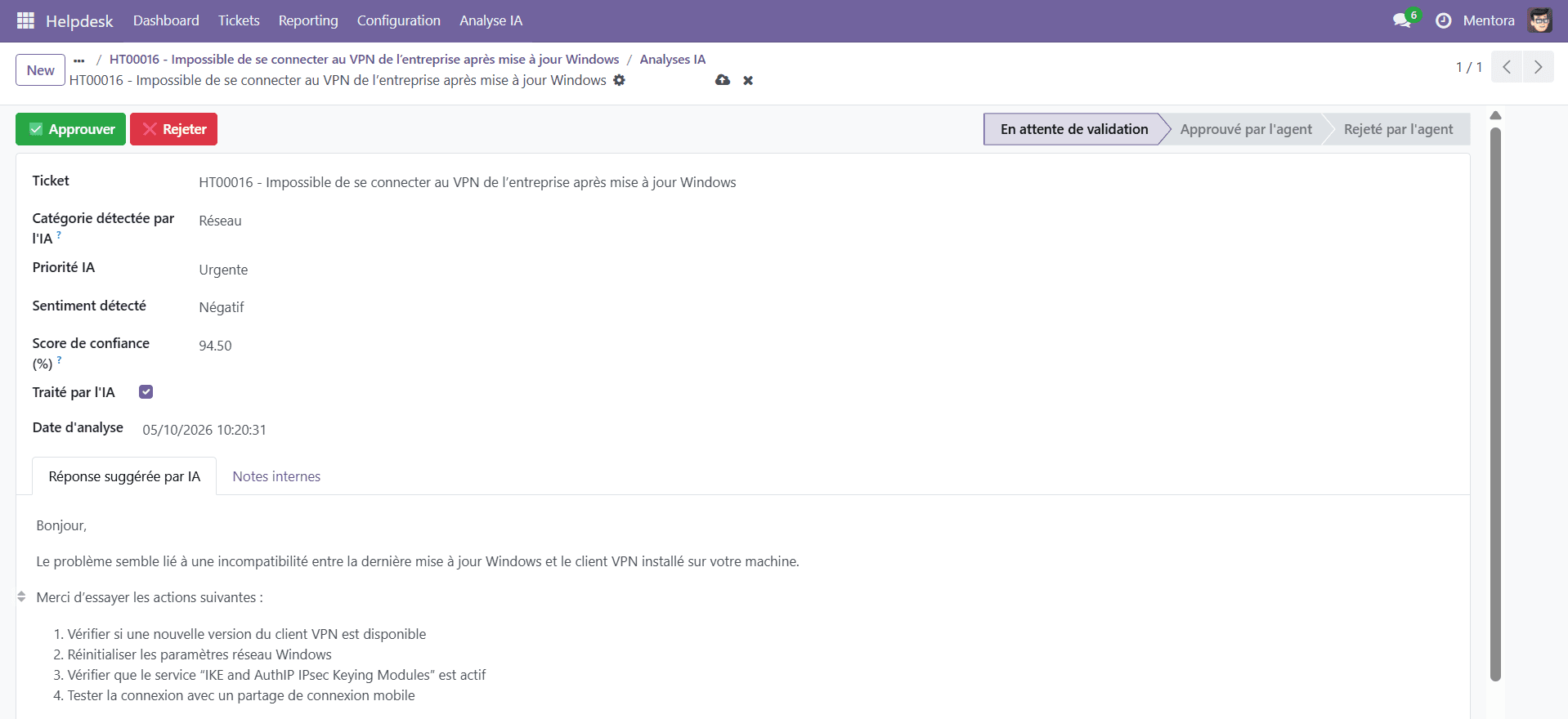Toggle the Traité par l'IA checkbox

pos(146,392)
